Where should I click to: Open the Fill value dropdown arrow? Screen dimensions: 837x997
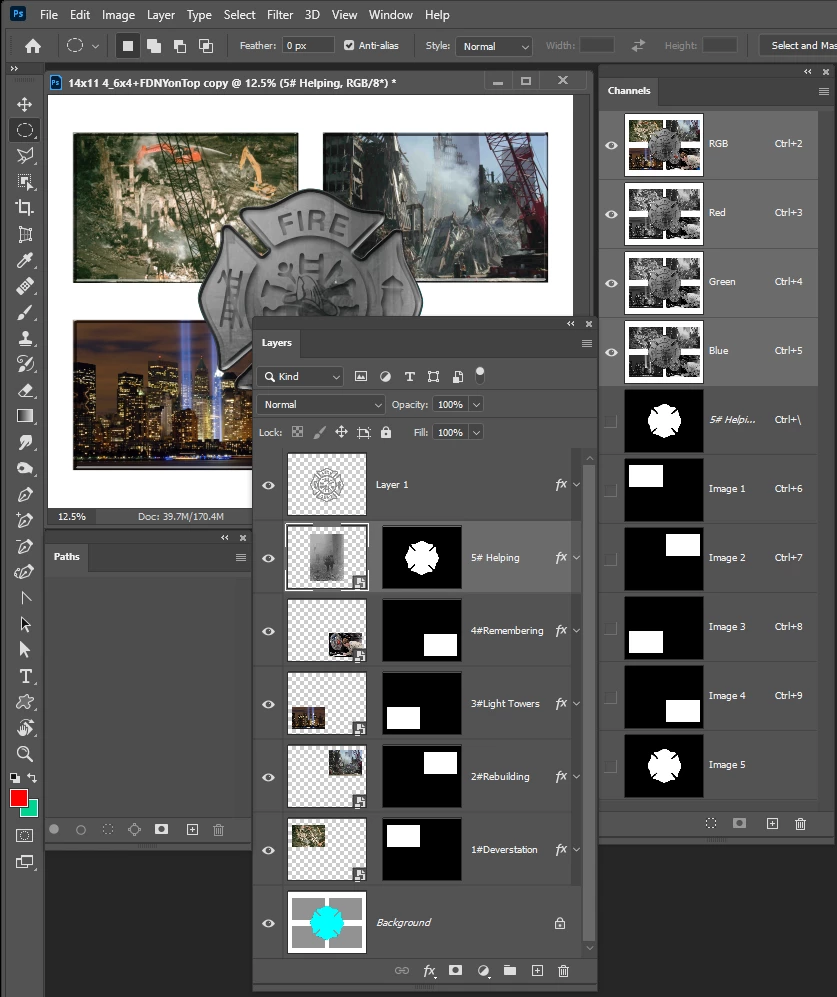(476, 432)
